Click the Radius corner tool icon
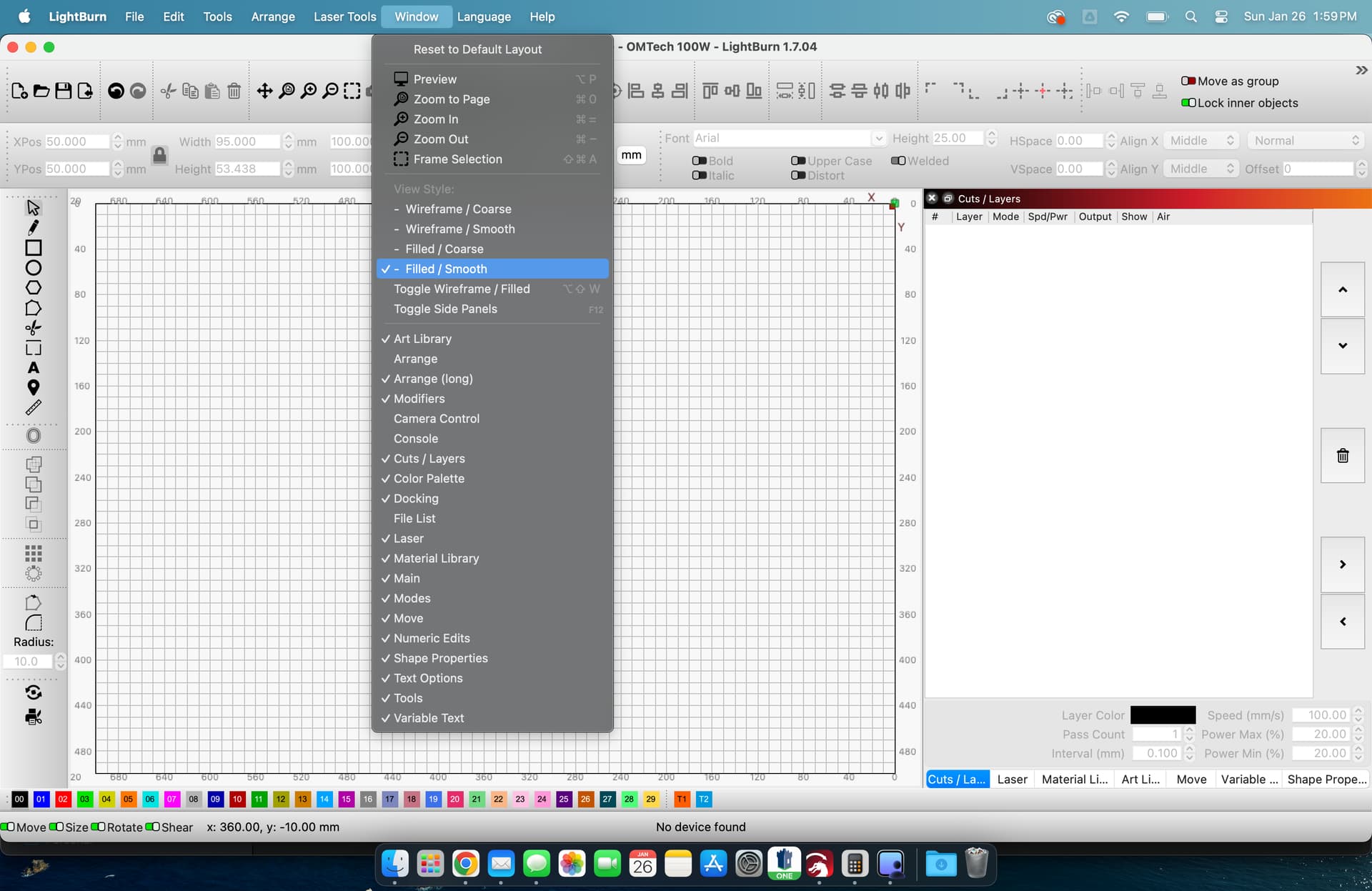 pyautogui.click(x=33, y=622)
